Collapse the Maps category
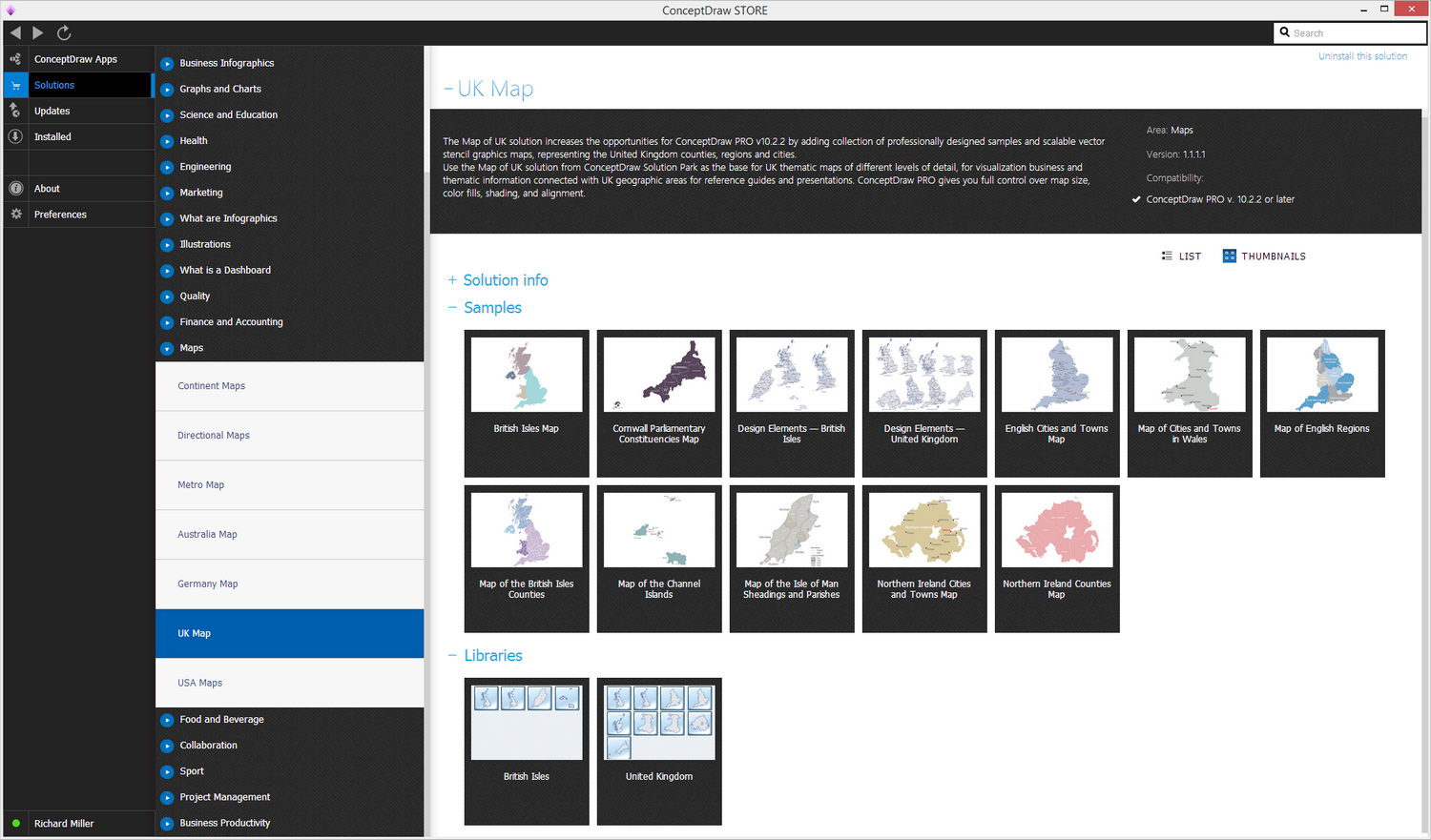1431x840 pixels. pyautogui.click(x=167, y=349)
